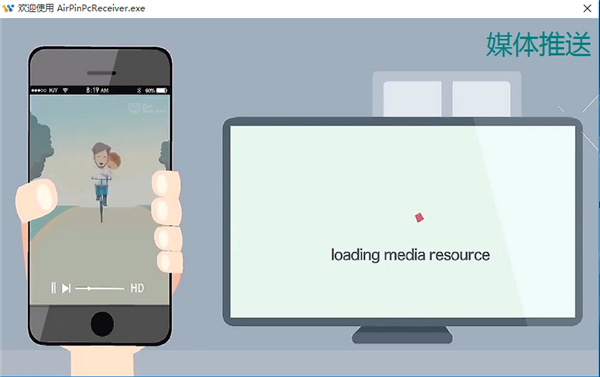Click the phone's earpiece speaker slot
This screenshot has height=377, width=600.
click(101, 73)
